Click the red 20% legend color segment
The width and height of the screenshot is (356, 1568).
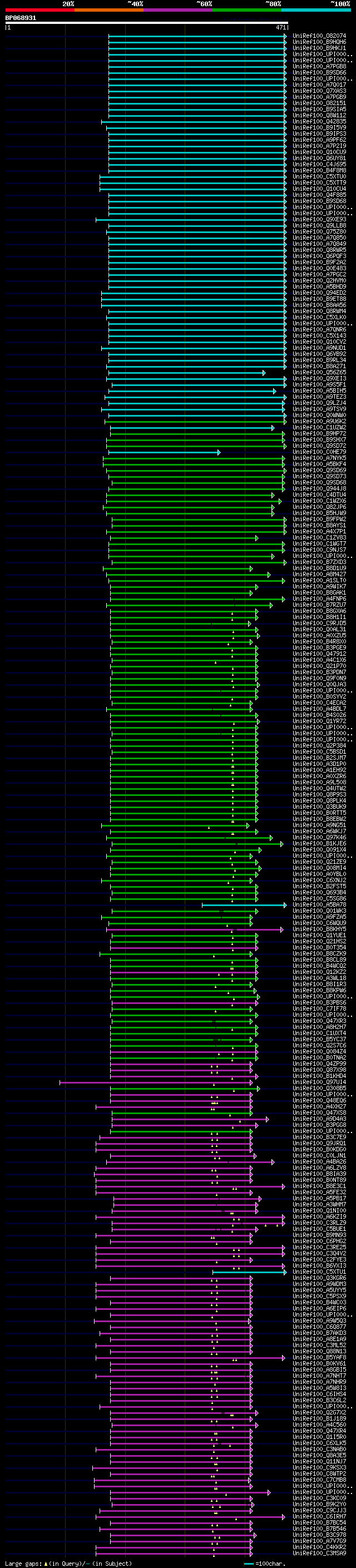point(39,10)
